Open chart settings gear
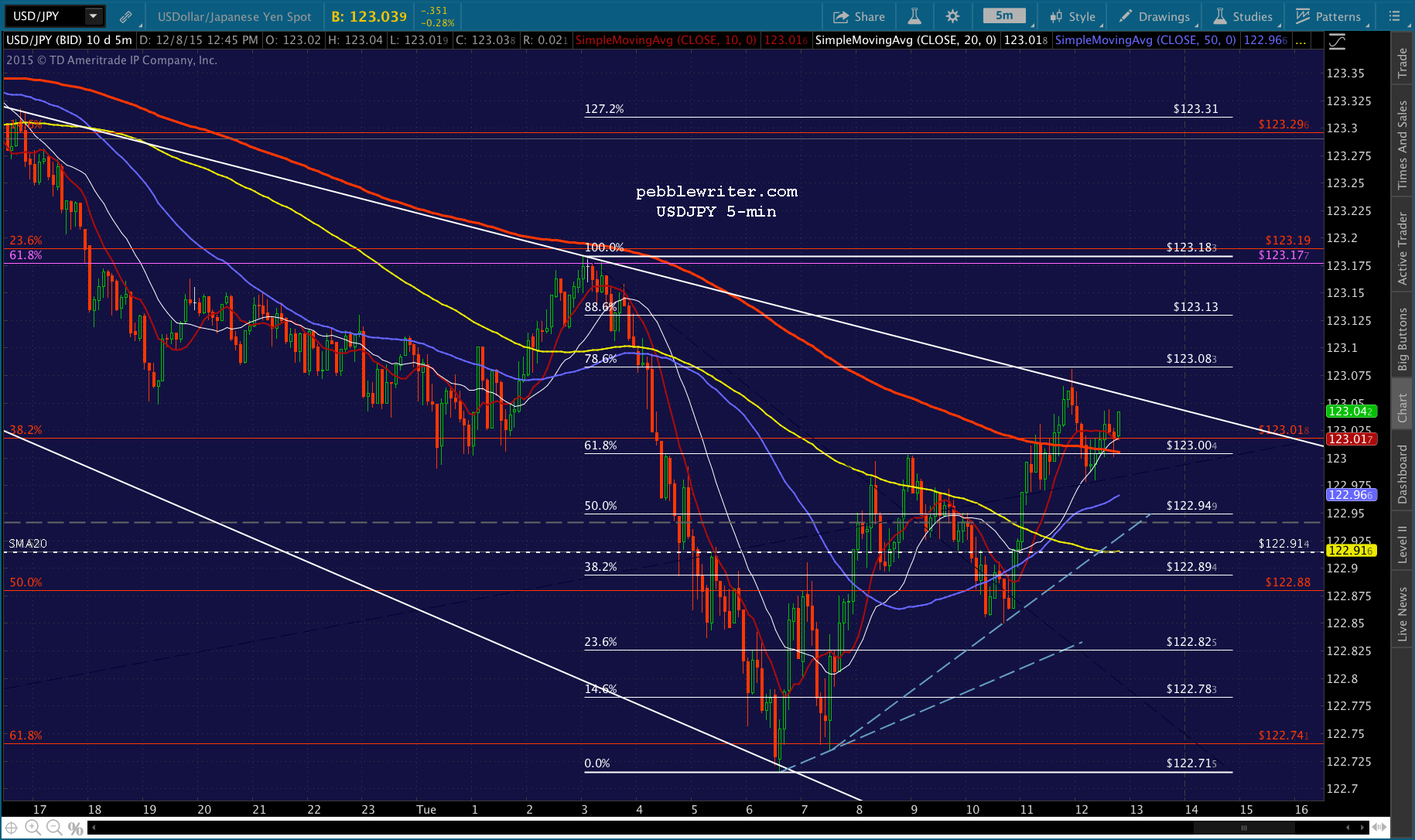The width and height of the screenshot is (1415, 840). coord(952,16)
